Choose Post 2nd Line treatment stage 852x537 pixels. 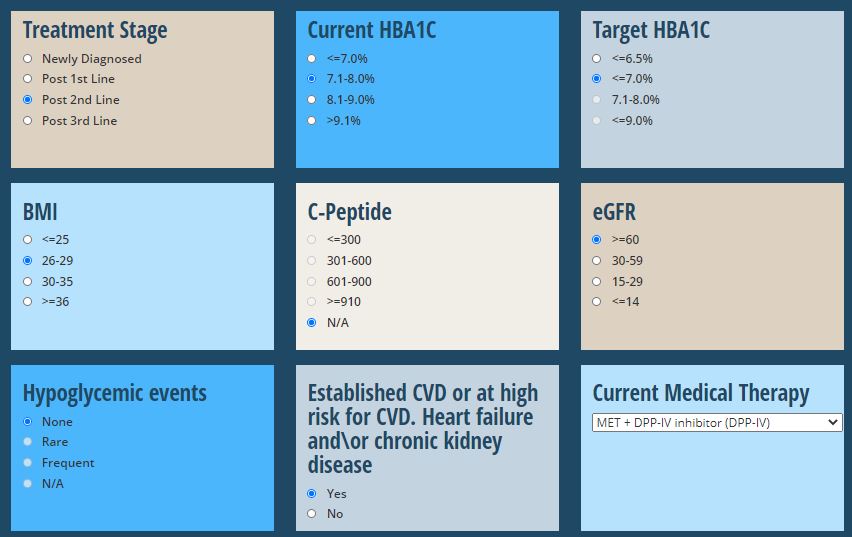pos(28,99)
